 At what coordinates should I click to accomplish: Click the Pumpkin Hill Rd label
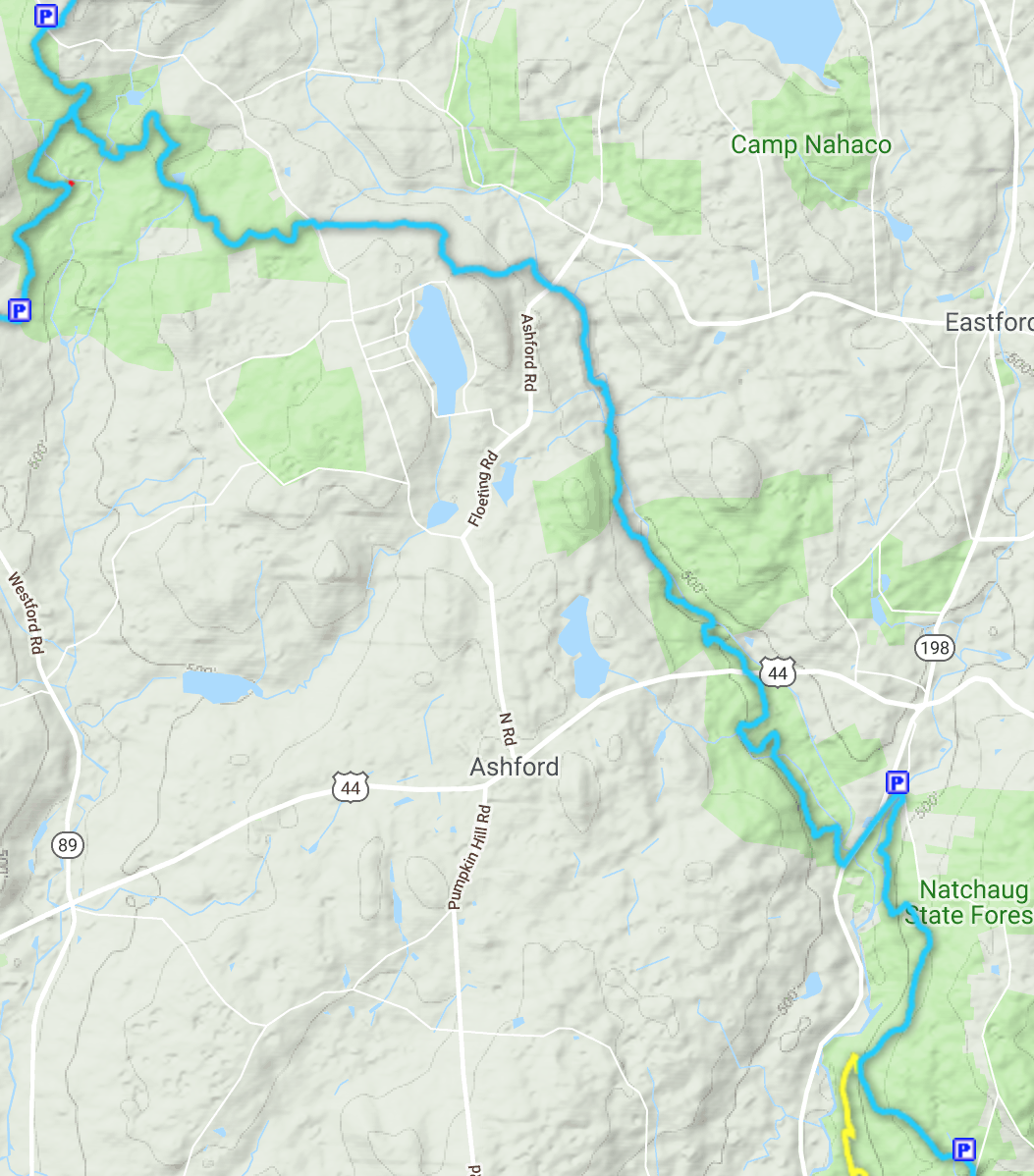point(469,857)
